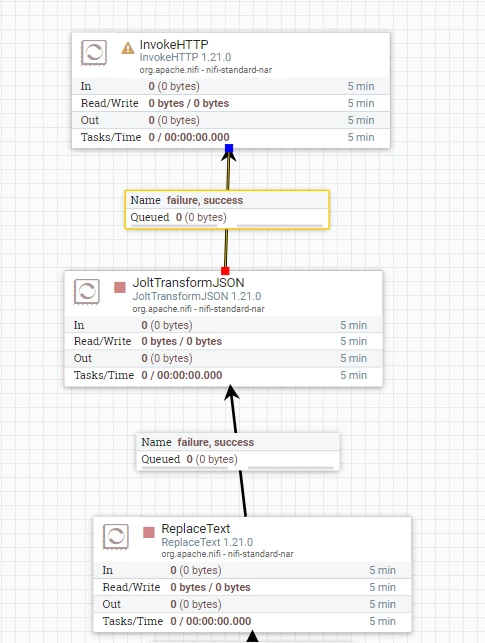Click the ReplaceText processor icon
This screenshot has height=643, width=485.
tap(116, 536)
